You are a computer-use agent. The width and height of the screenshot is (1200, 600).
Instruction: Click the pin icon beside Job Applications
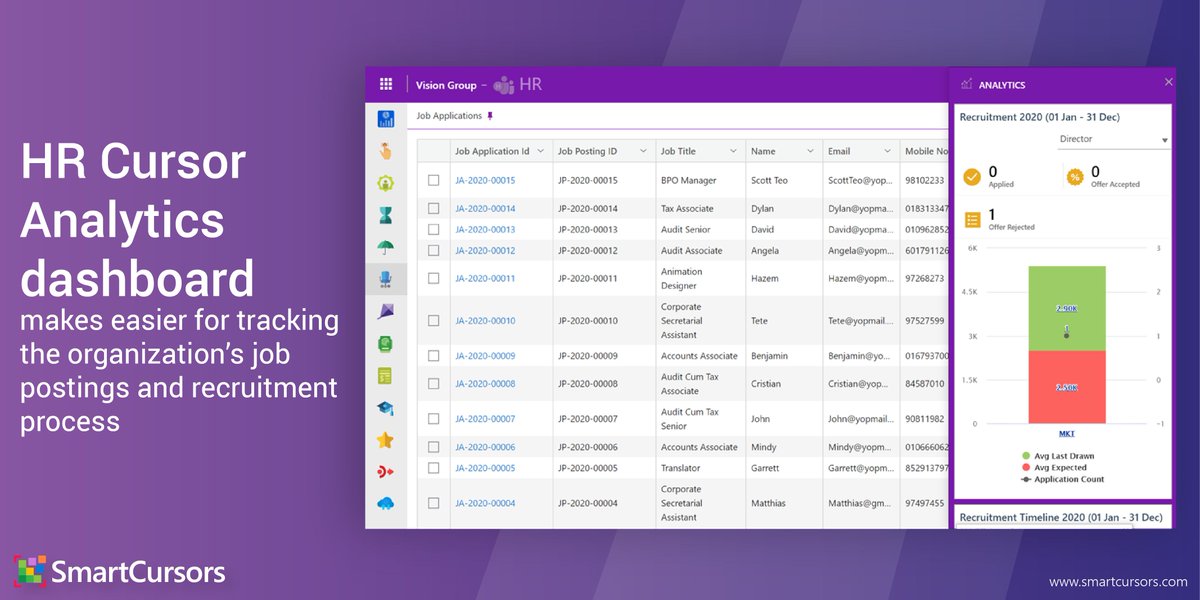coord(490,117)
